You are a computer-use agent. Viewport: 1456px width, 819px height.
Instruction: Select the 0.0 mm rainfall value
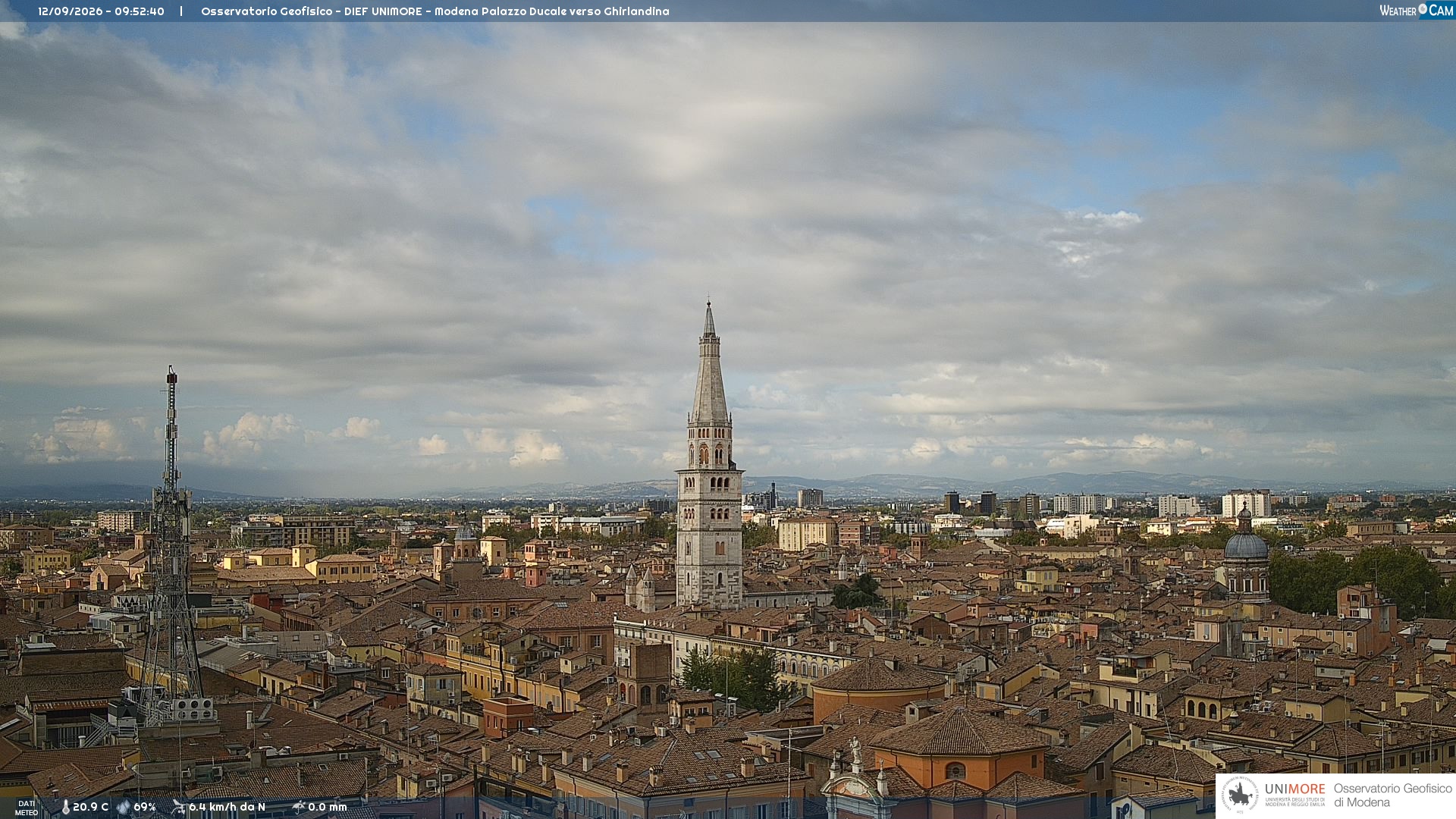[328, 807]
